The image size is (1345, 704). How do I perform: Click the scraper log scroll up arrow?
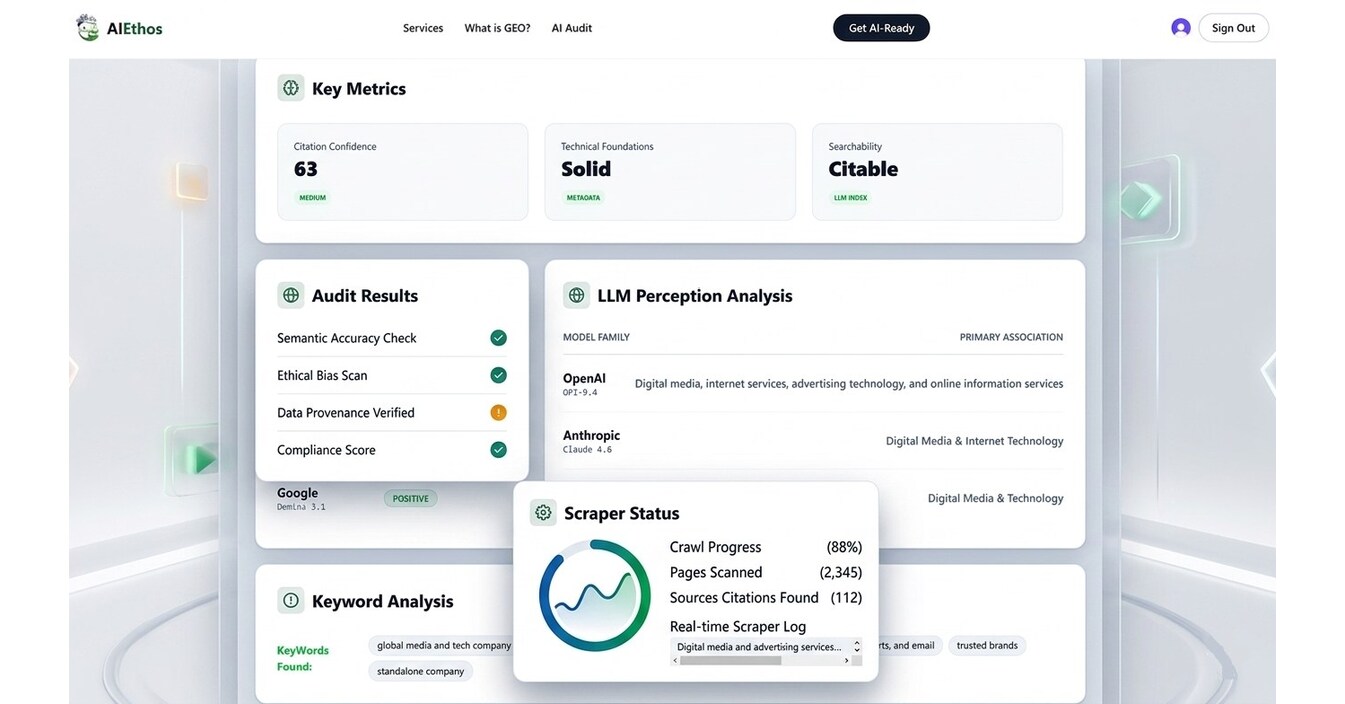pos(857,642)
